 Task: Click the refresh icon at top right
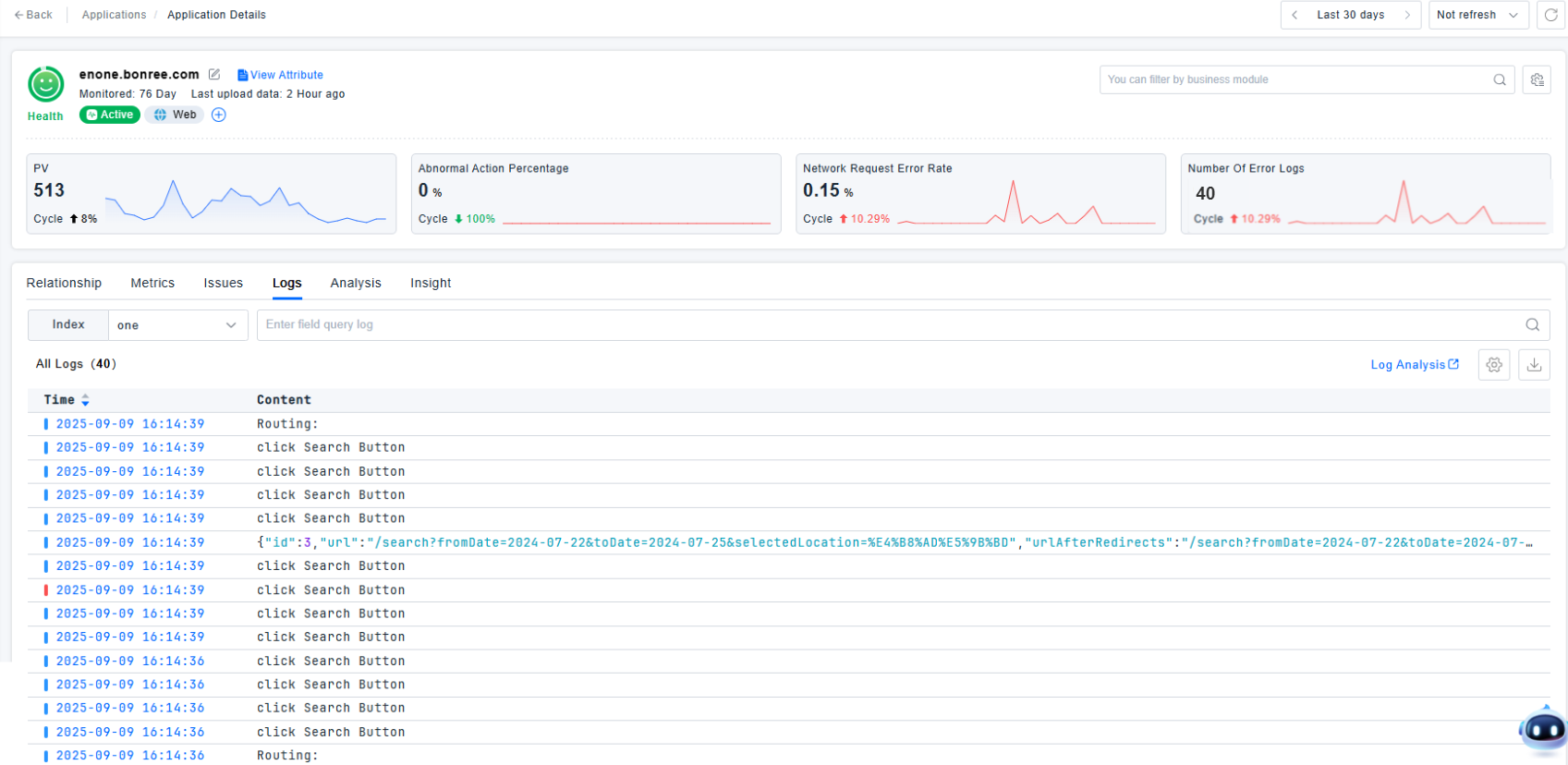click(x=1550, y=15)
